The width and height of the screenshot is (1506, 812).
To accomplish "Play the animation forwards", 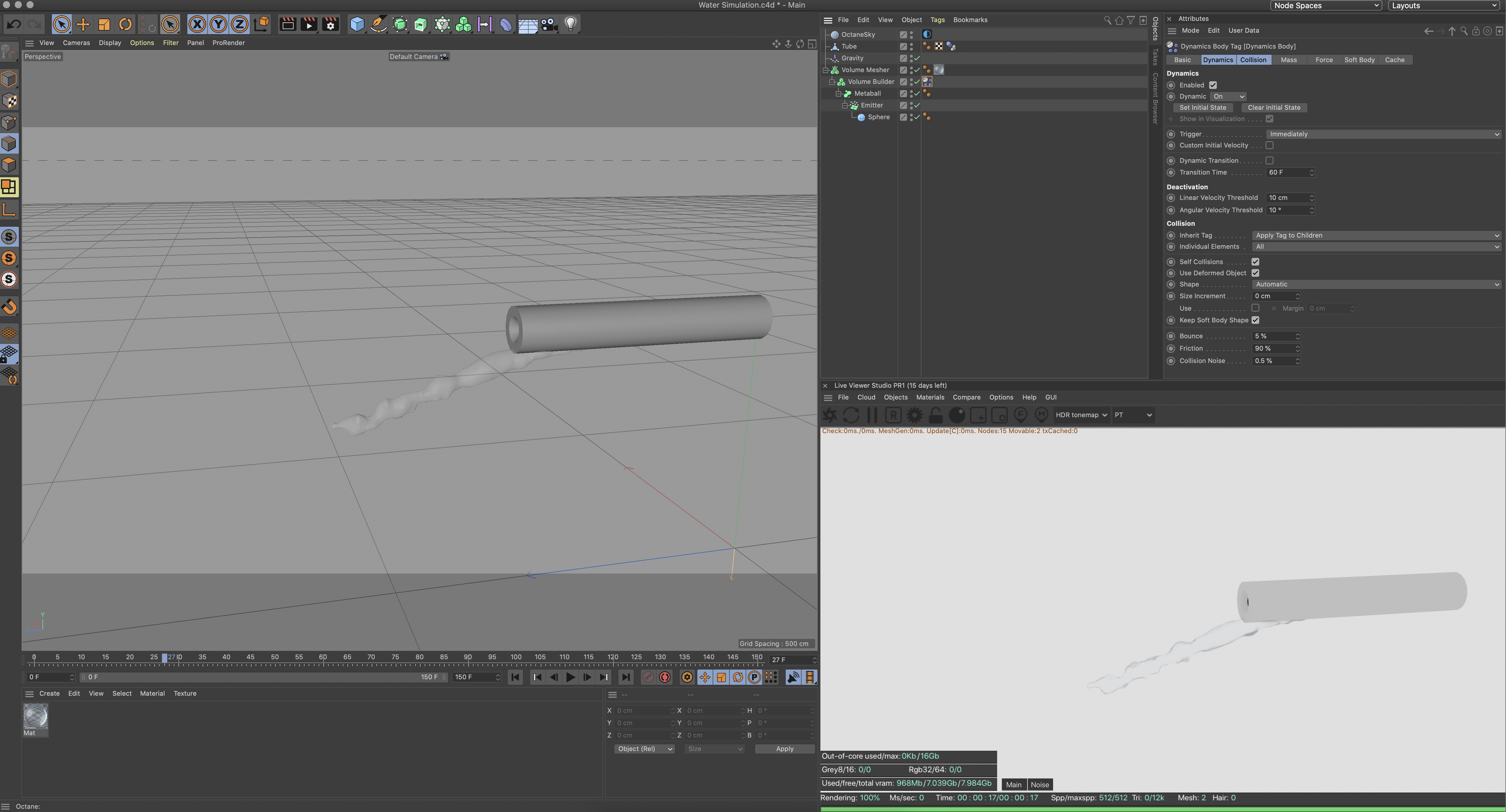I will (571, 677).
